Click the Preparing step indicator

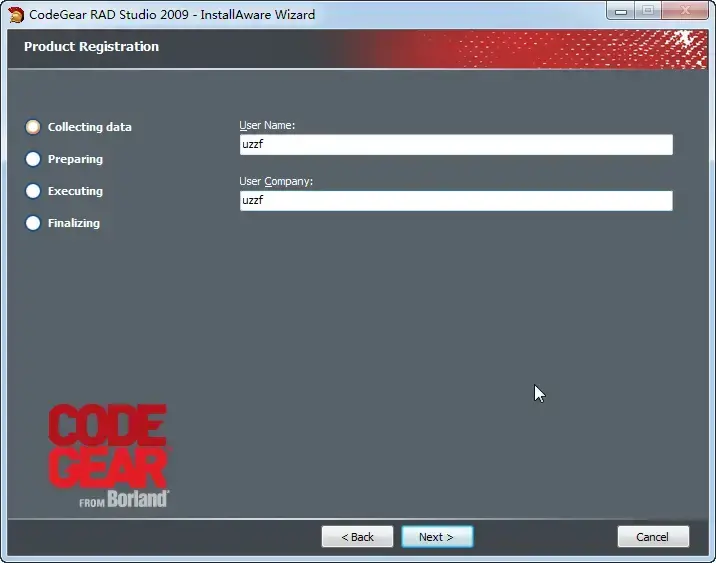click(33, 159)
